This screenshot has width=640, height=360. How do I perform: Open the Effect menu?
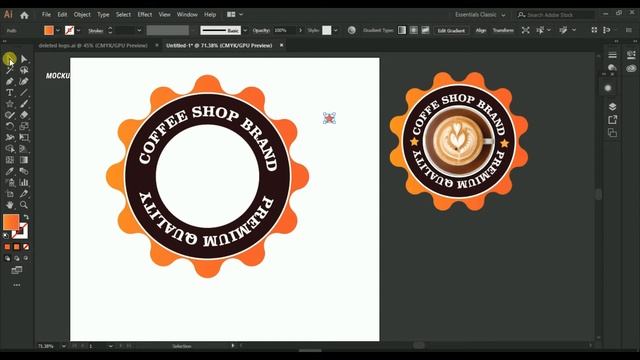tap(144, 14)
